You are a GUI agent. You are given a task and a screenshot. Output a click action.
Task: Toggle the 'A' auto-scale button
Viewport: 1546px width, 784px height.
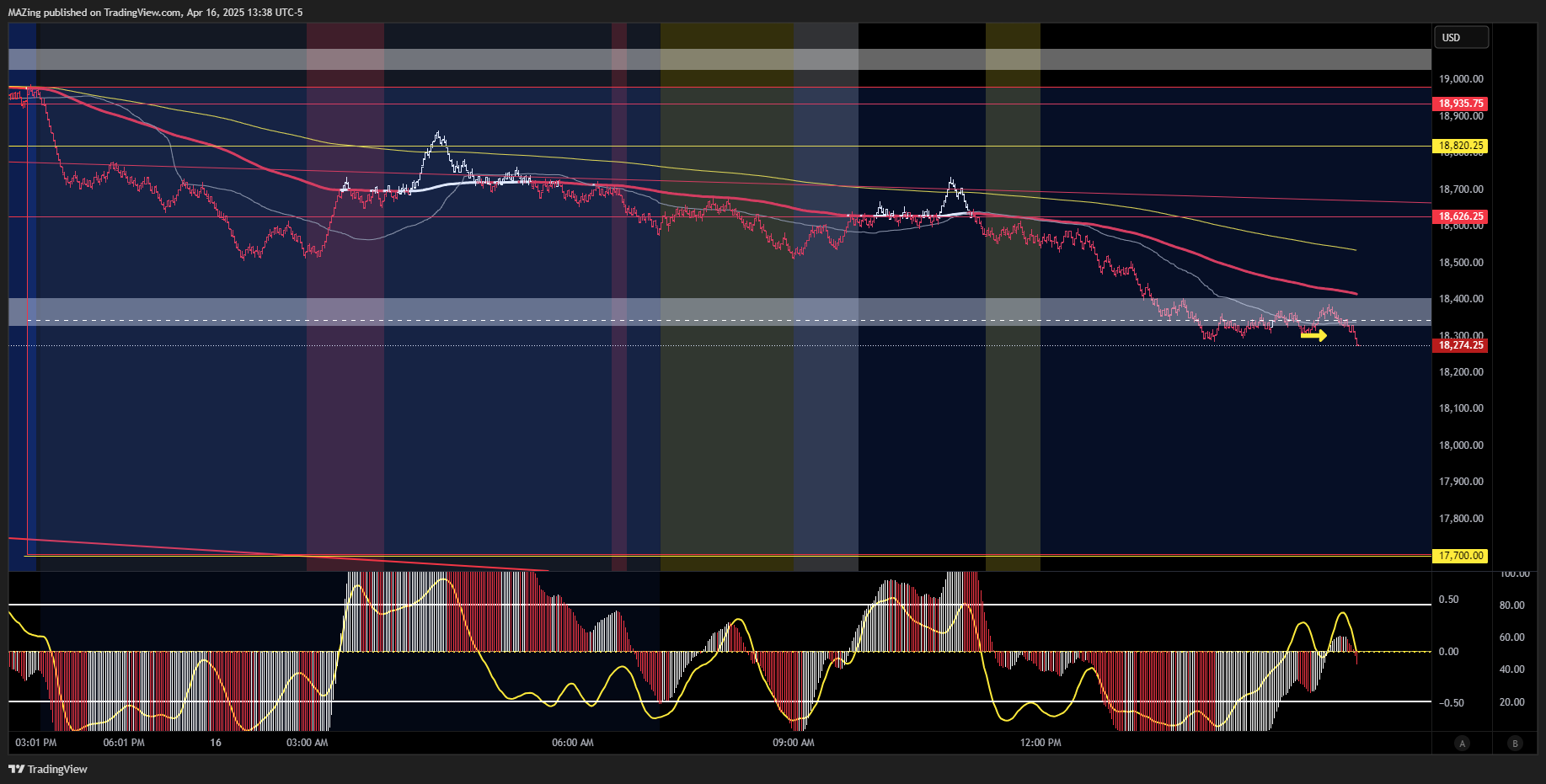(x=1463, y=743)
